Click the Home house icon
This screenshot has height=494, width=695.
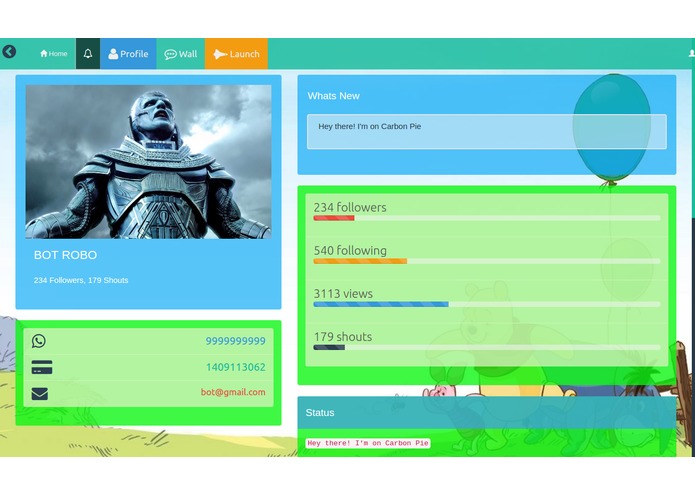point(43,54)
